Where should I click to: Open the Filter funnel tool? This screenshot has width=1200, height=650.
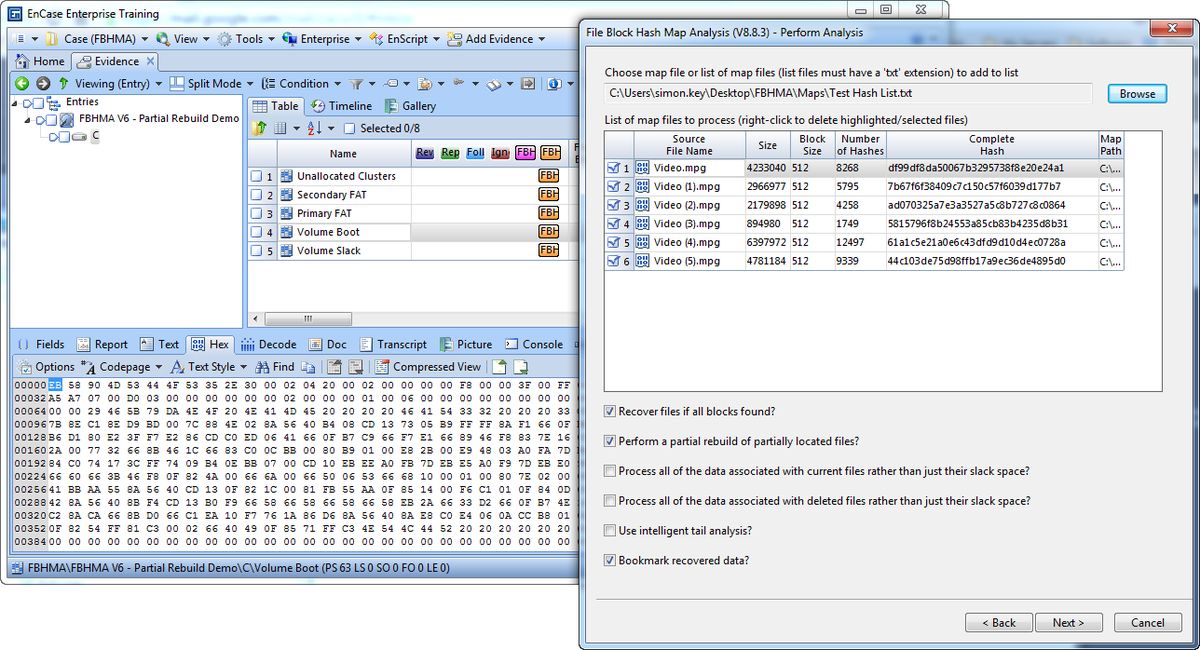click(x=356, y=83)
